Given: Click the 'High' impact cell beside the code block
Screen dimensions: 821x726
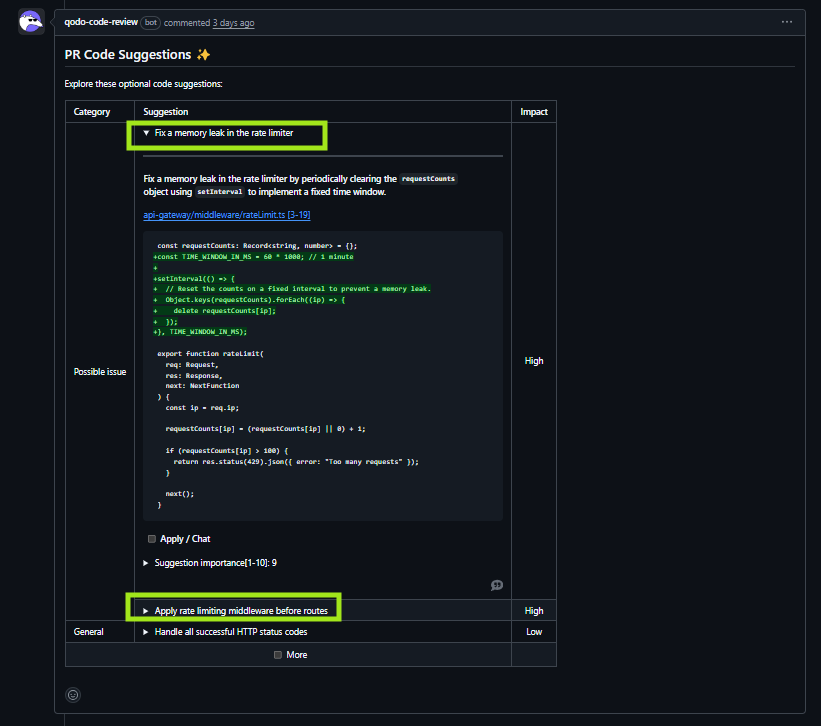Looking at the screenshot, I should coord(534,361).
